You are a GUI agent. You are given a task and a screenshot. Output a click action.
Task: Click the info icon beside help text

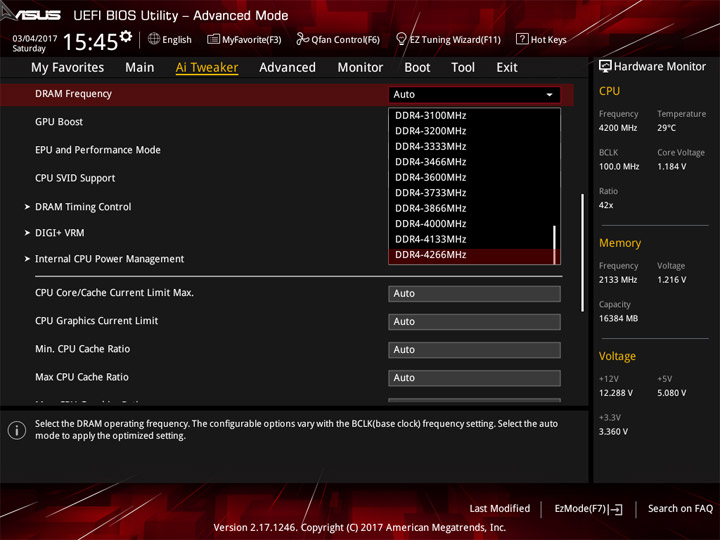pos(17,430)
